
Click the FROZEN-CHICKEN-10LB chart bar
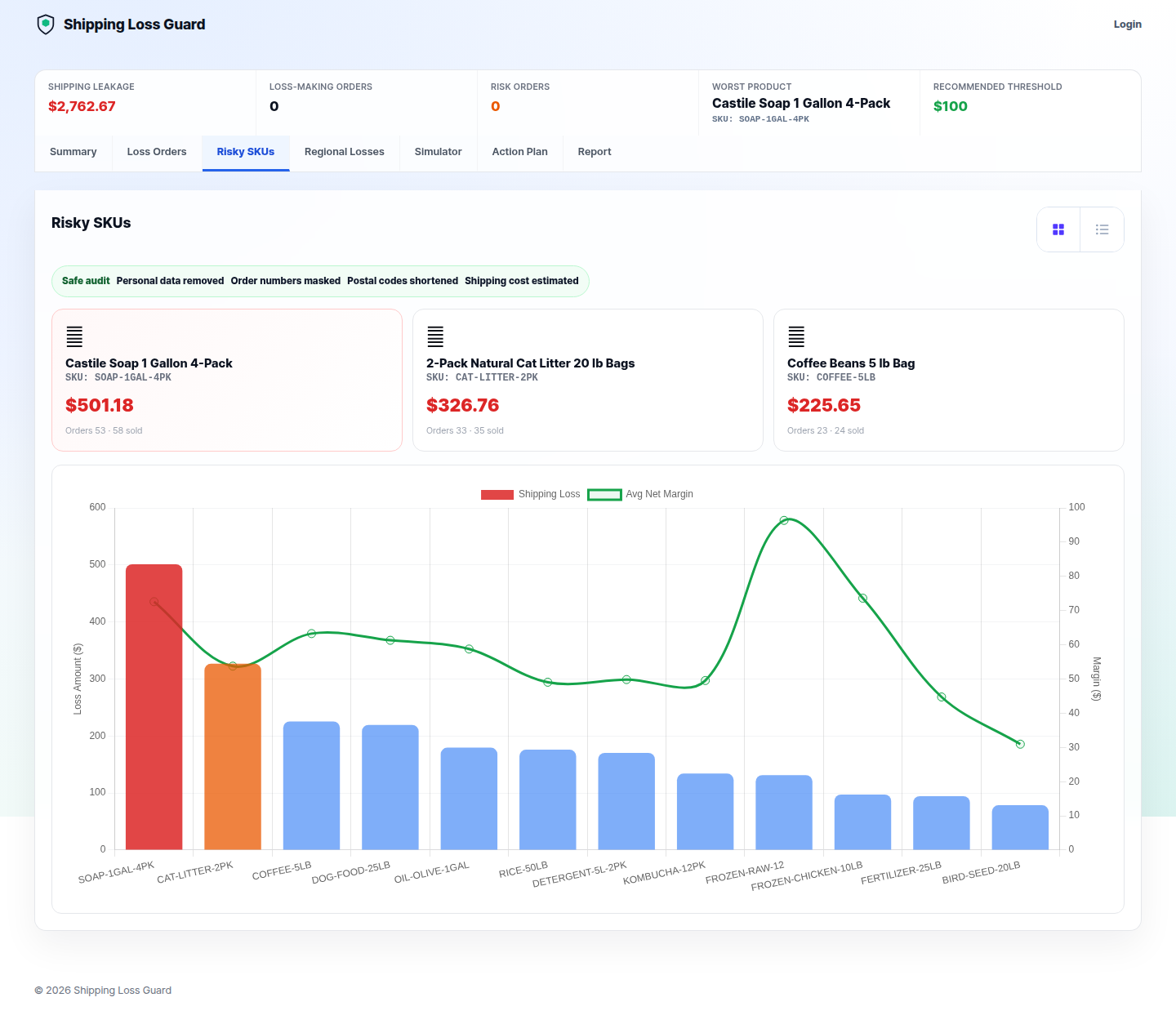click(862, 822)
